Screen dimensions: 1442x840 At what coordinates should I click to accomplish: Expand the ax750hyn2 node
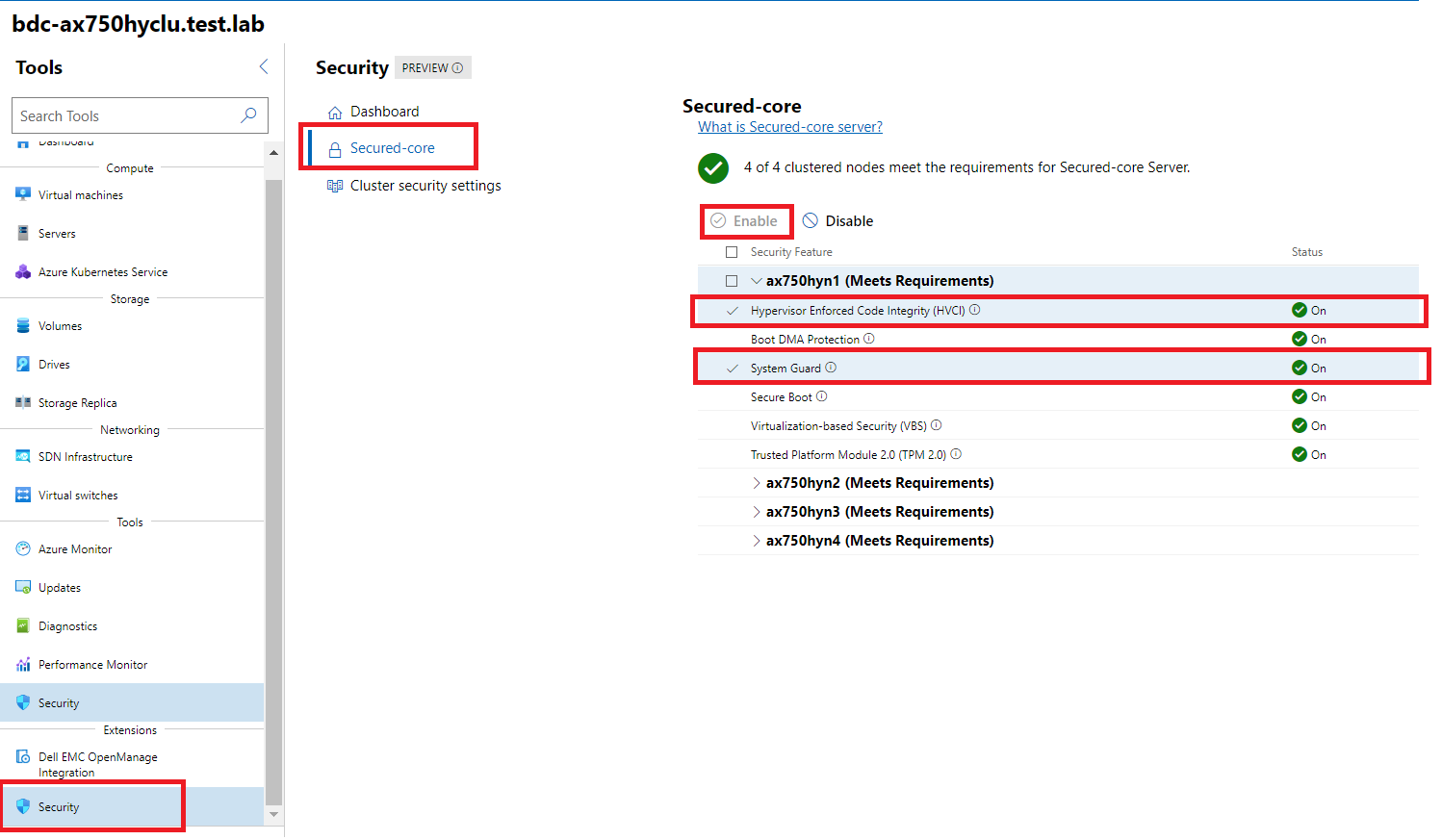click(x=757, y=483)
